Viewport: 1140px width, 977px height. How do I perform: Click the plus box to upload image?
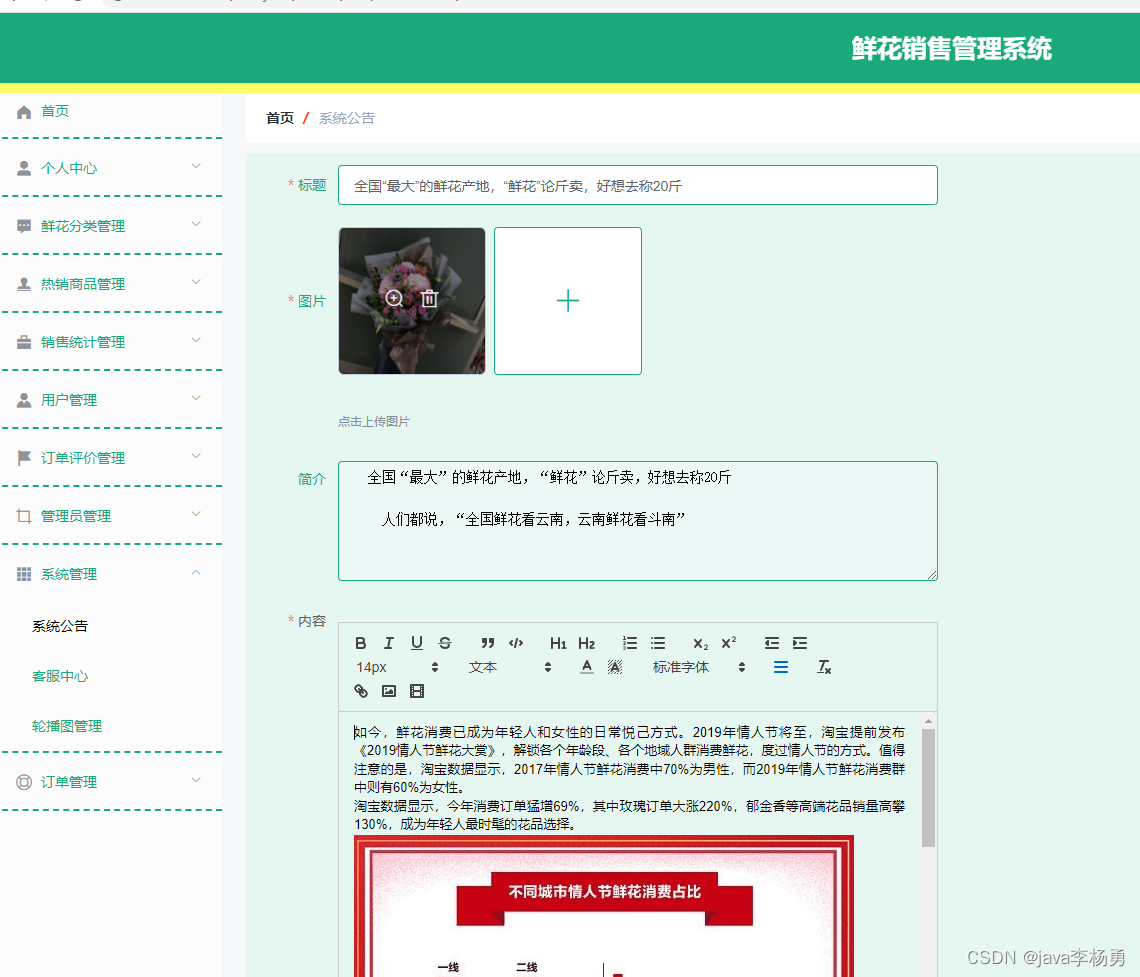(x=568, y=301)
